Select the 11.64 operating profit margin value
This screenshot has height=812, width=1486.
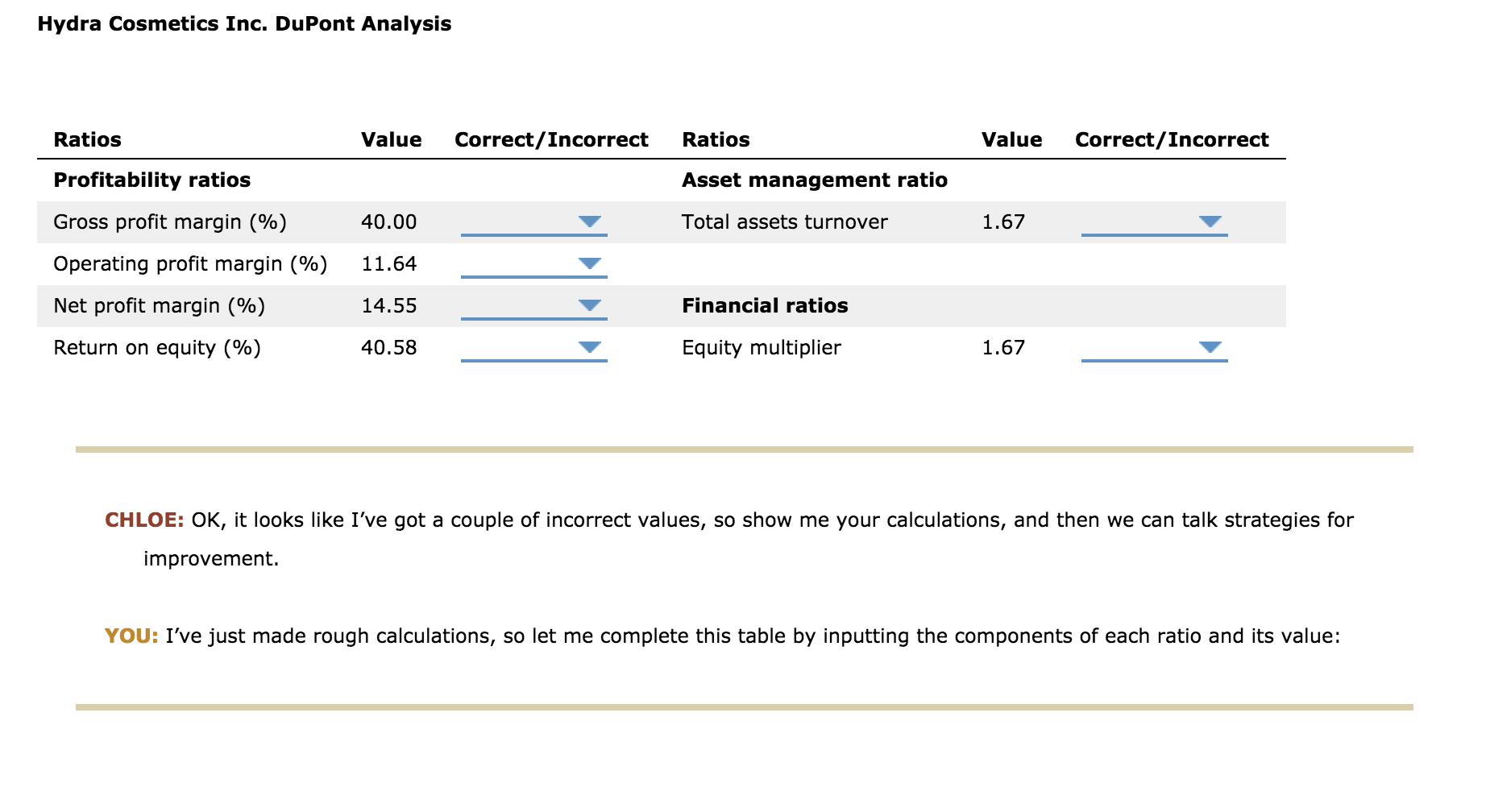388,263
